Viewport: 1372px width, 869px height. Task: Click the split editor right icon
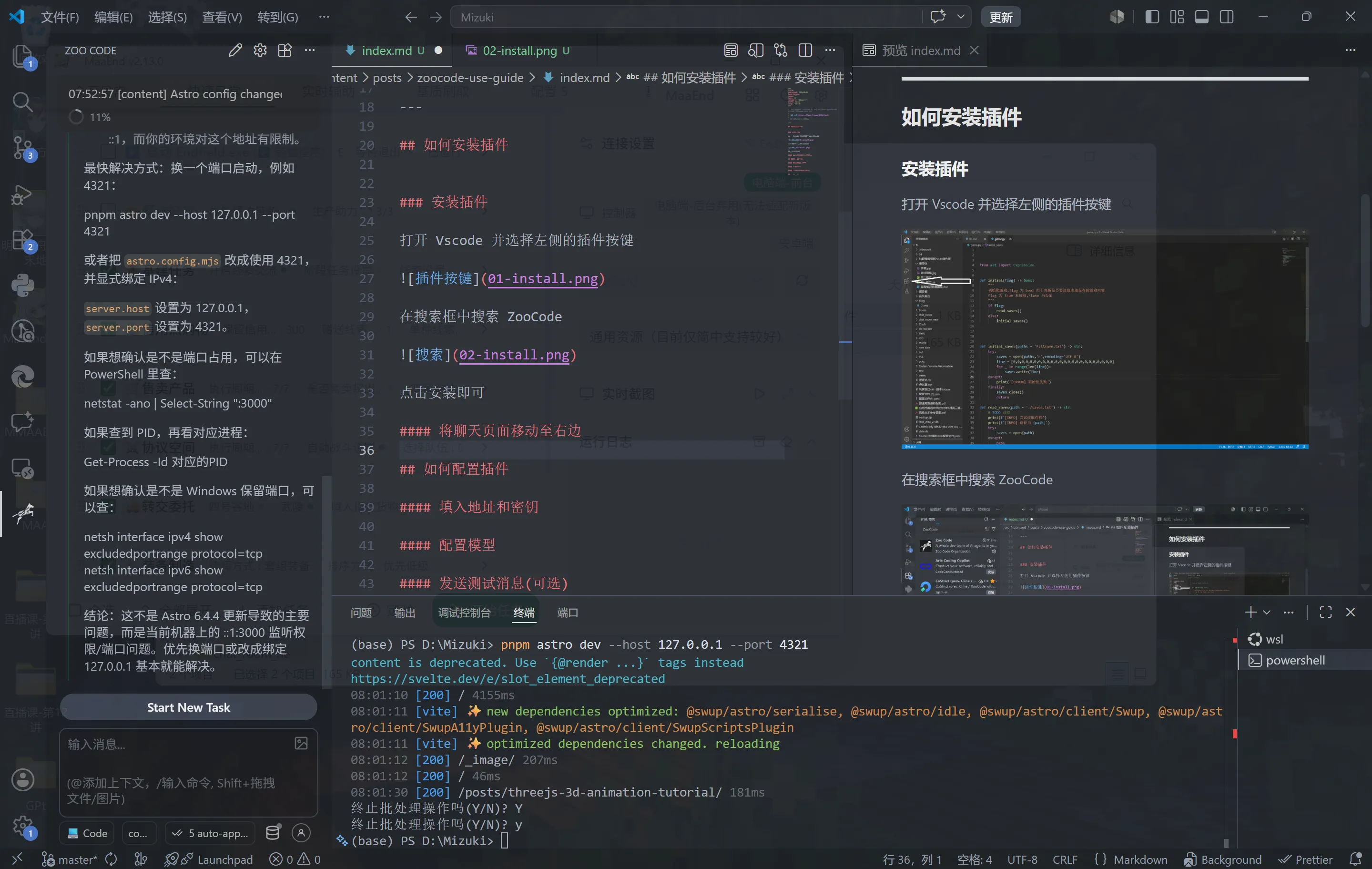(x=805, y=50)
